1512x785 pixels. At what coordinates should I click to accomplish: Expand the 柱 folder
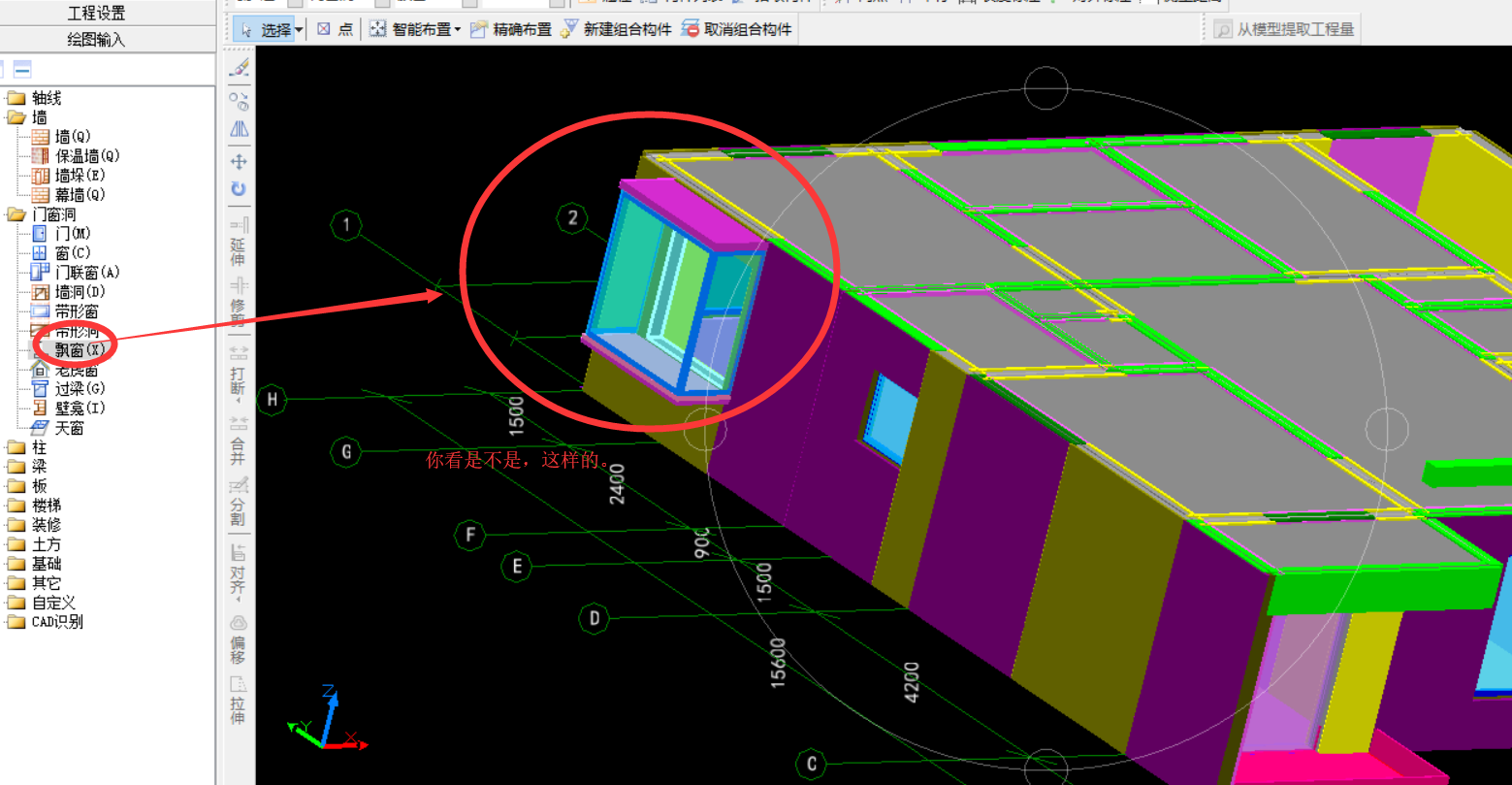click(16, 447)
